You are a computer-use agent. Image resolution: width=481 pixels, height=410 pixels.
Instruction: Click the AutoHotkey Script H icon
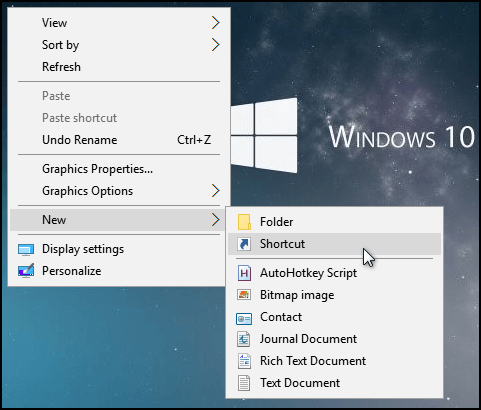click(244, 273)
